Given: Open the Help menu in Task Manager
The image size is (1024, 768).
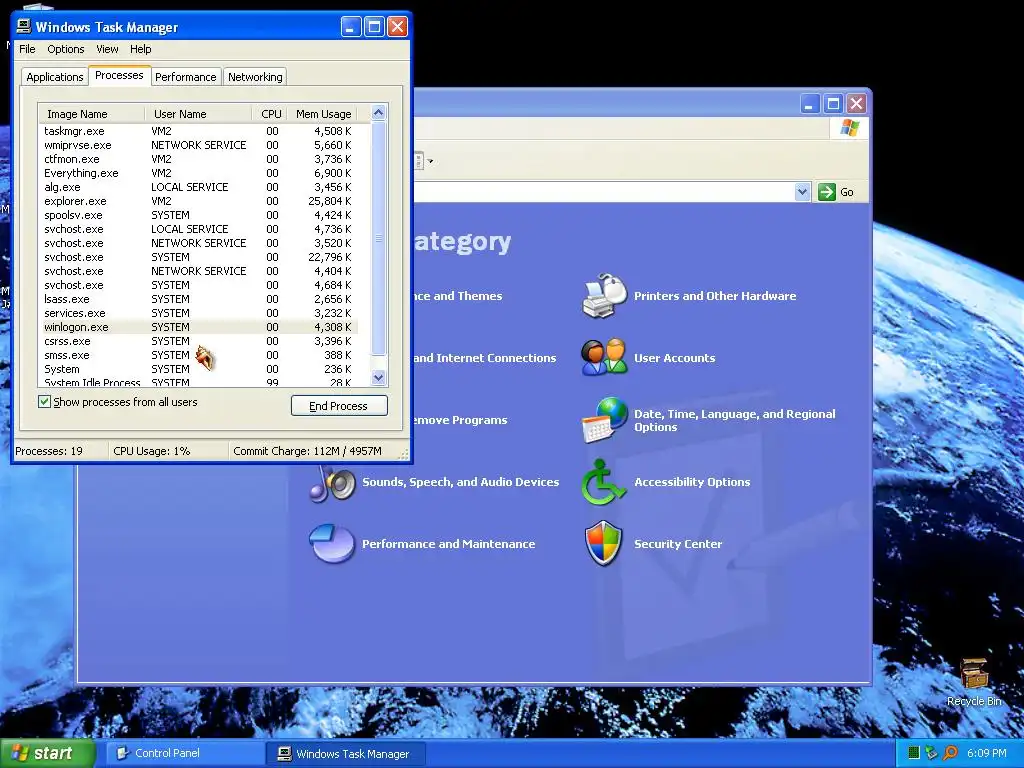Looking at the screenshot, I should point(140,49).
